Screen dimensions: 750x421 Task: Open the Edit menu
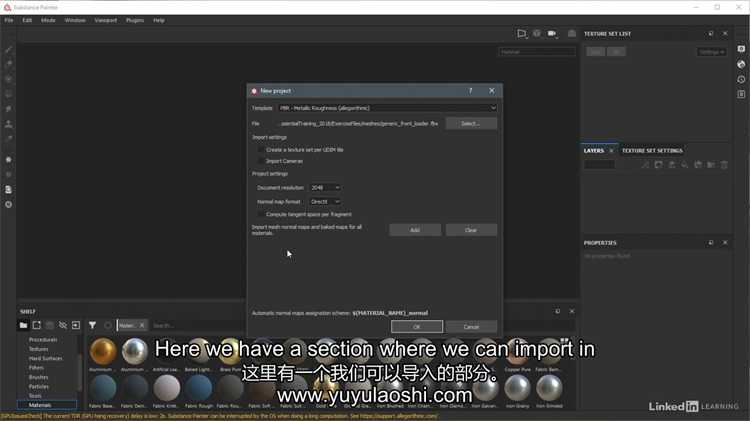coord(27,20)
